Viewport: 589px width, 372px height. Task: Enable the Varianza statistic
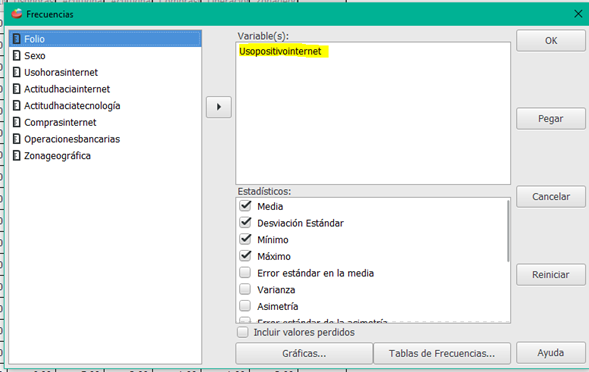tap(245, 289)
